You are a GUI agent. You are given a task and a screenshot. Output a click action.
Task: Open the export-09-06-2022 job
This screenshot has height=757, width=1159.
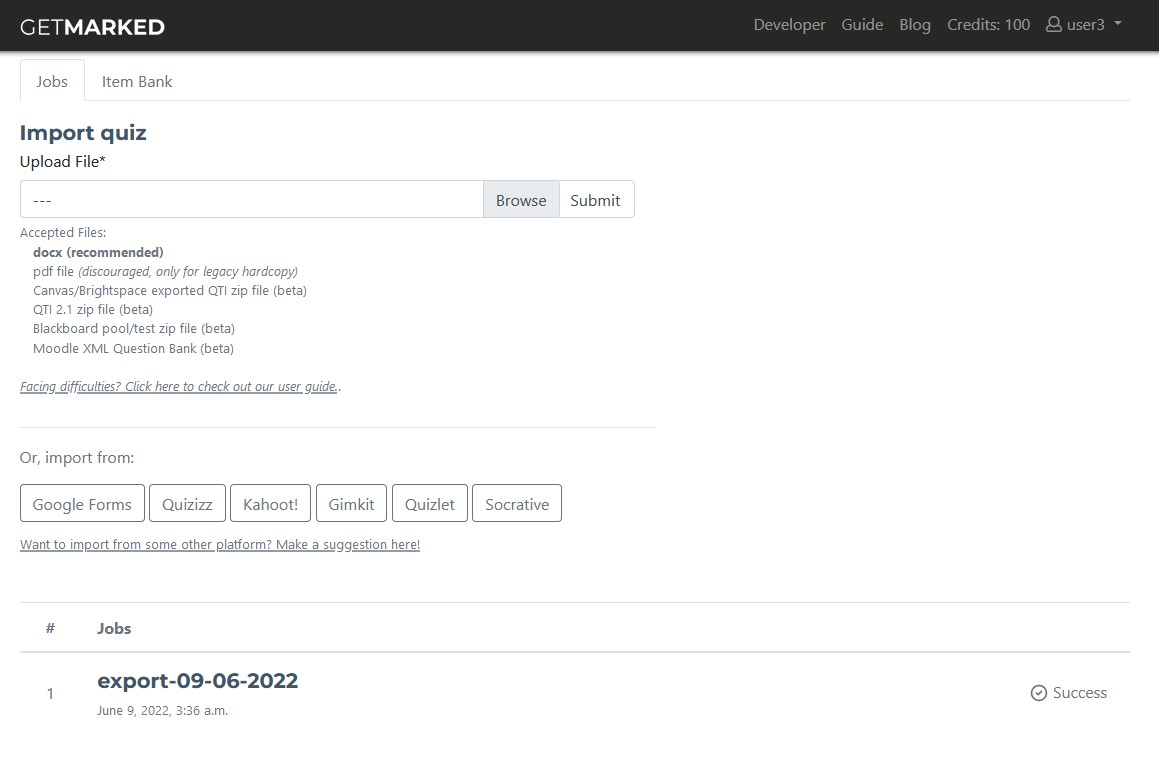[197, 680]
